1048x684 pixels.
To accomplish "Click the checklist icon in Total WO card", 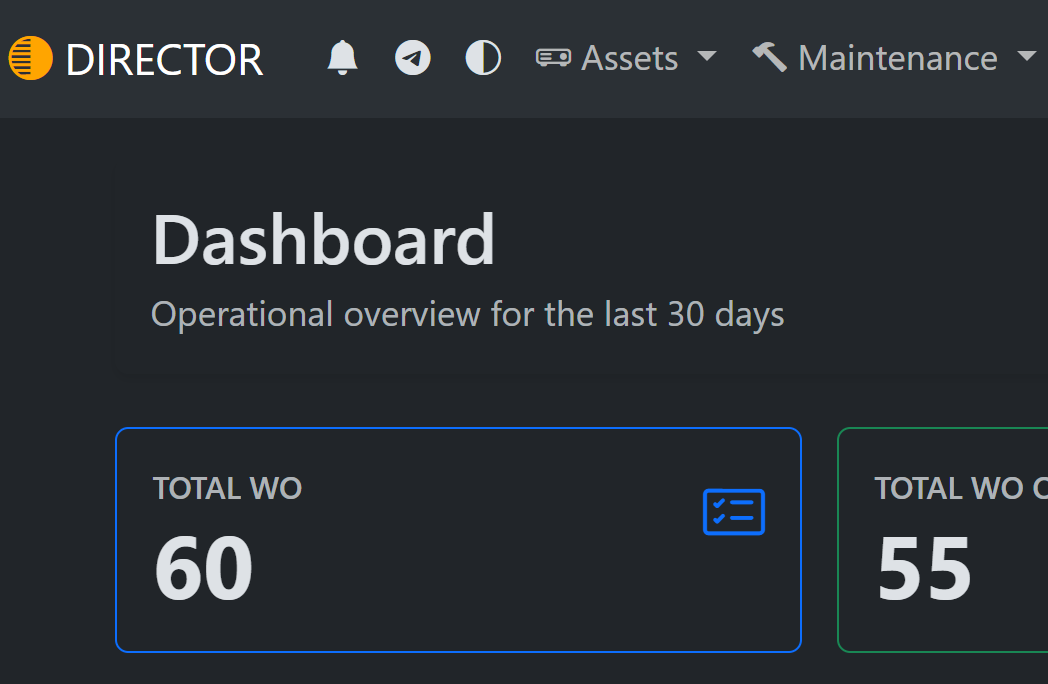I will point(733,512).
